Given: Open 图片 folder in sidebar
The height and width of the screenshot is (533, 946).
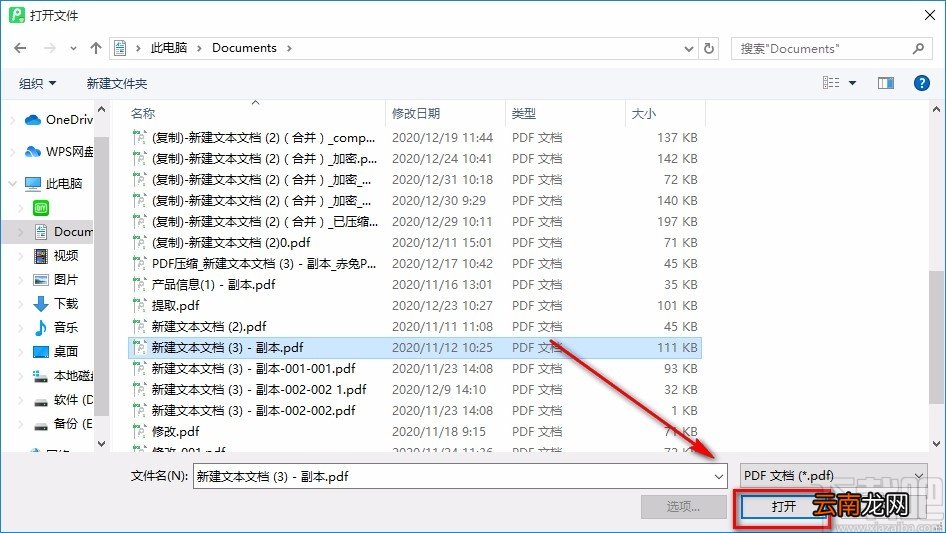Looking at the screenshot, I should [x=56, y=279].
